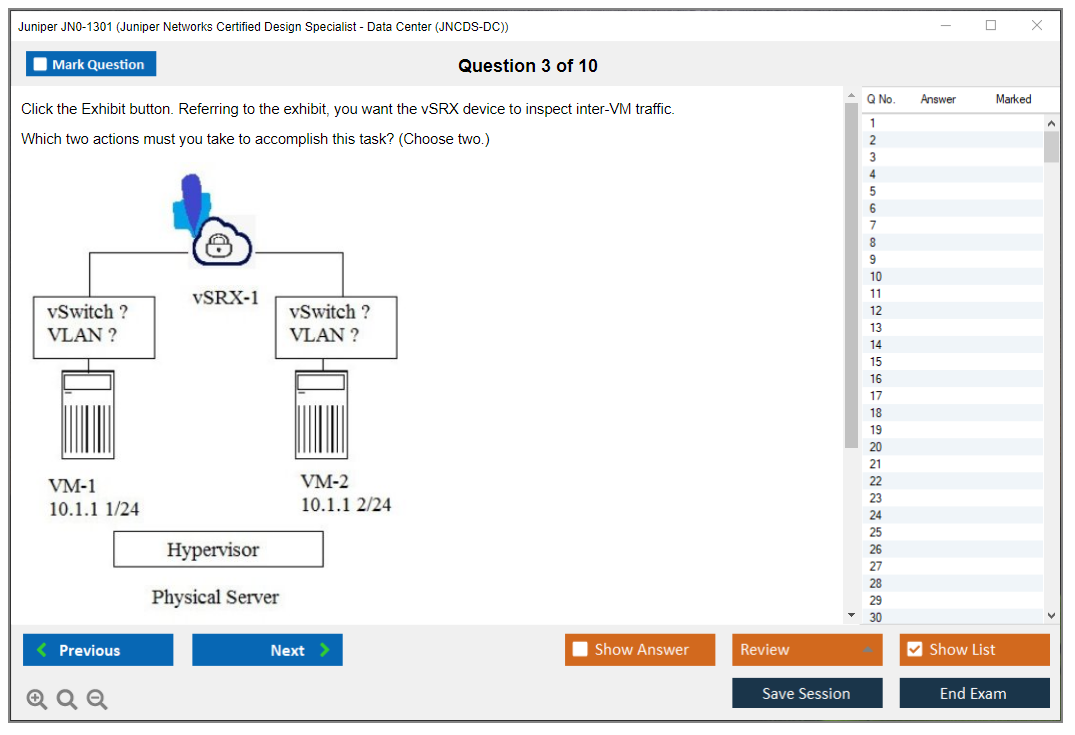
Task: Enable the Show Answer checkbox
Action: pos(580,650)
